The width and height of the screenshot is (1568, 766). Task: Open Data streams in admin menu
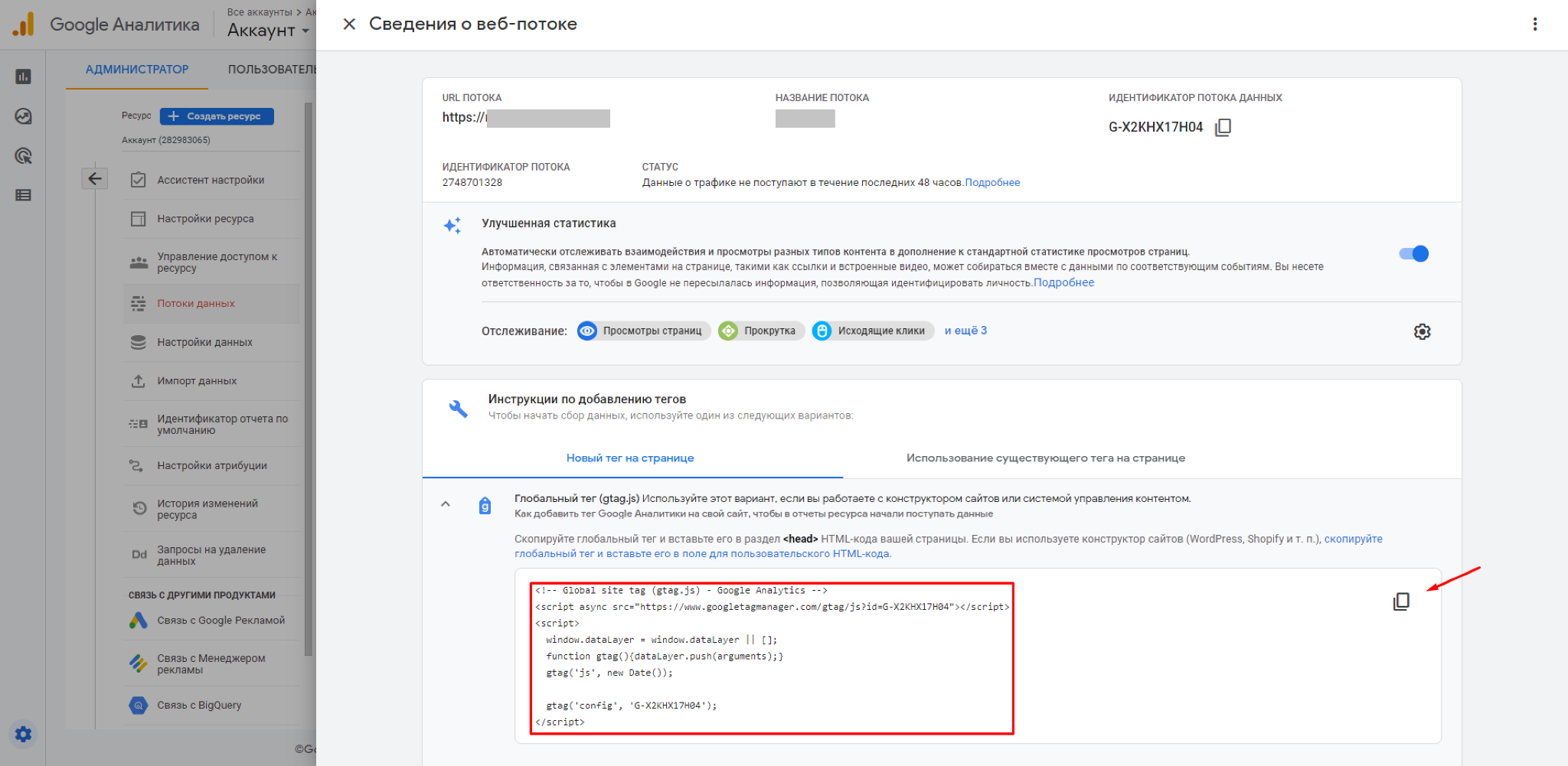pos(196,304)
